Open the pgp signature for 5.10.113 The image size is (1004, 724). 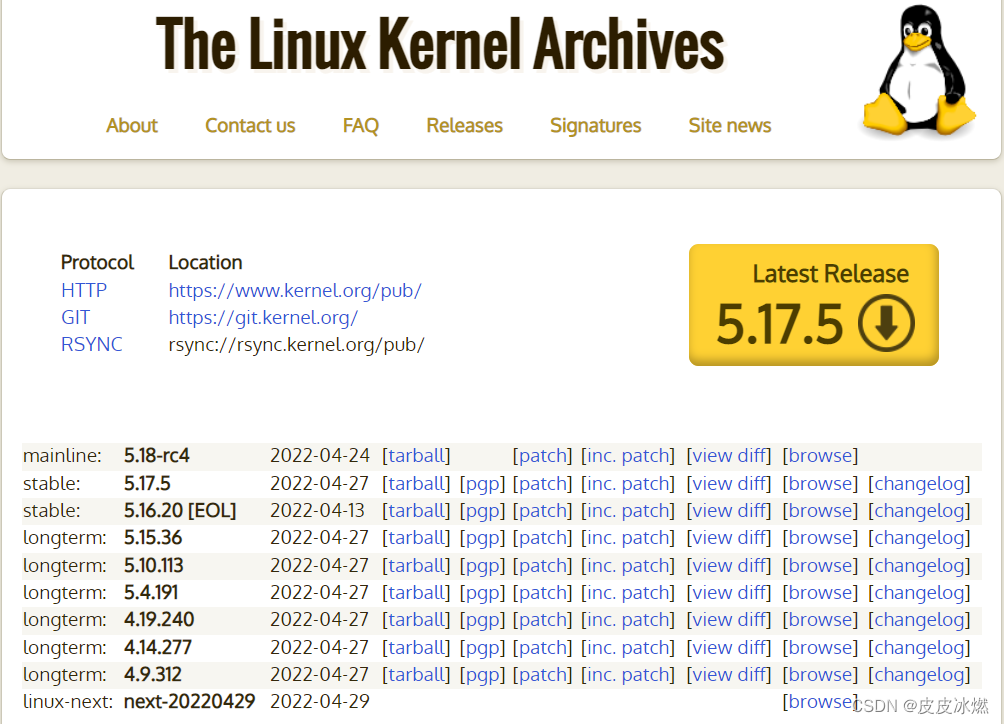[x=482, y=566]
